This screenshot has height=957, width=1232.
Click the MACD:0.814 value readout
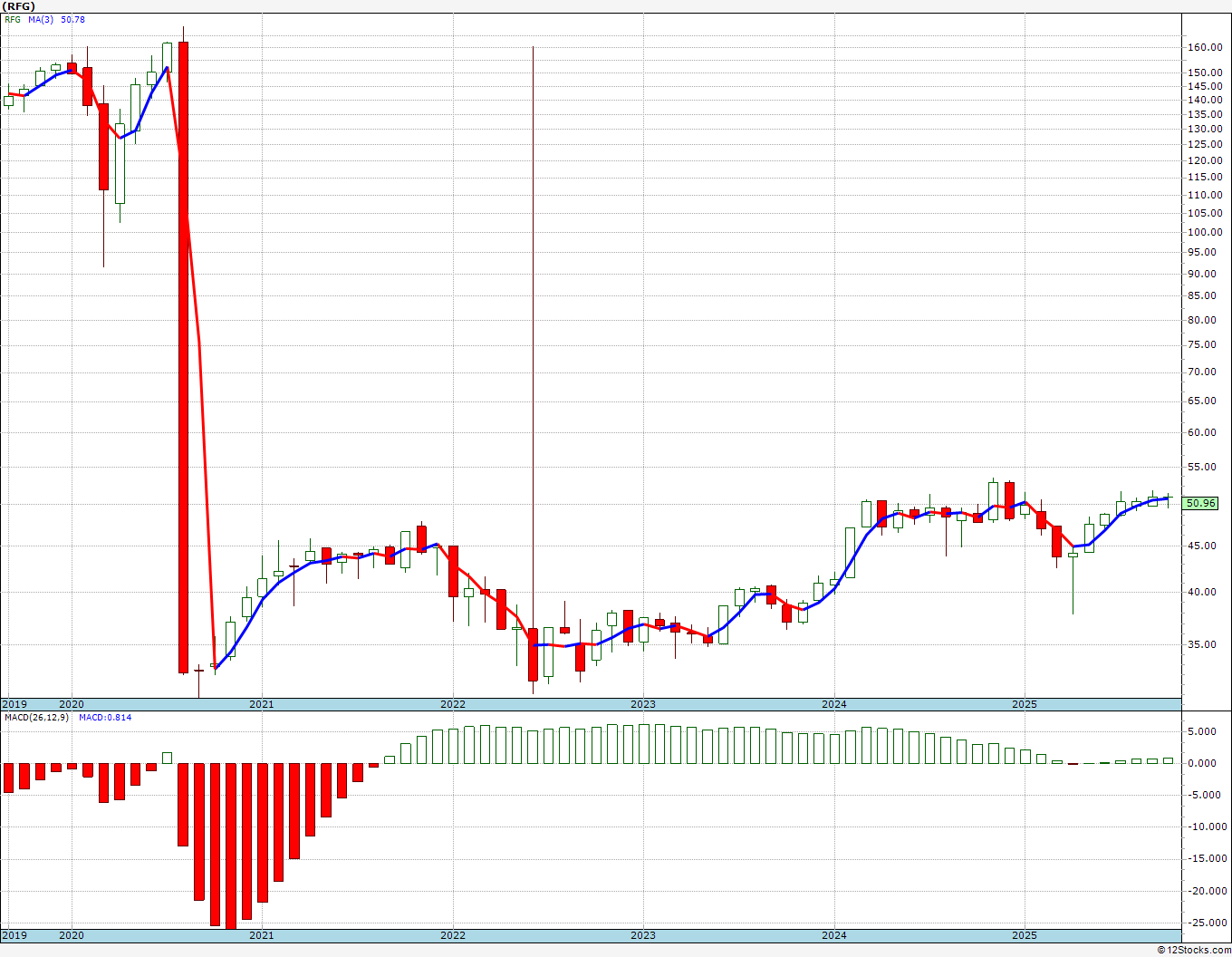point(104,717)
